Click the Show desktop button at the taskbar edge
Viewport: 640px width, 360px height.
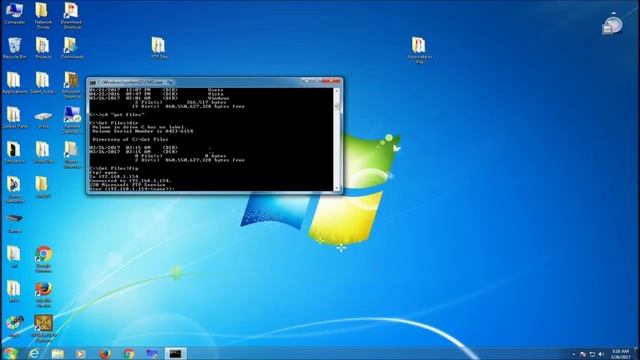click(637, 353)
